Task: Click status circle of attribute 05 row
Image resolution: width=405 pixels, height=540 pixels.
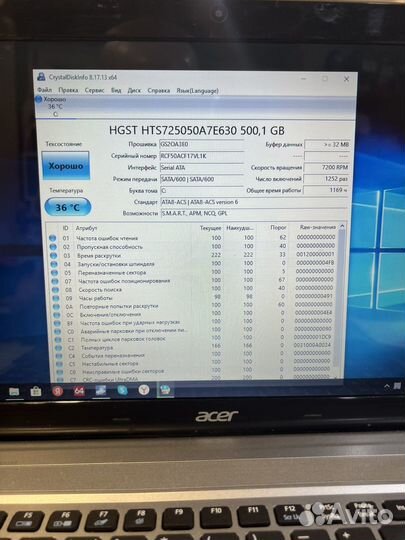Action: 54,273
